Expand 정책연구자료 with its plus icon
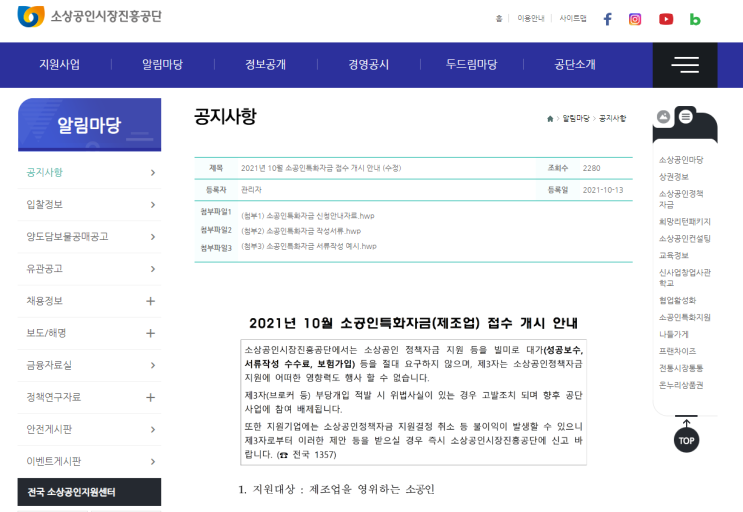Viewport: 743px width, 512px height. (x=150, y=397)
